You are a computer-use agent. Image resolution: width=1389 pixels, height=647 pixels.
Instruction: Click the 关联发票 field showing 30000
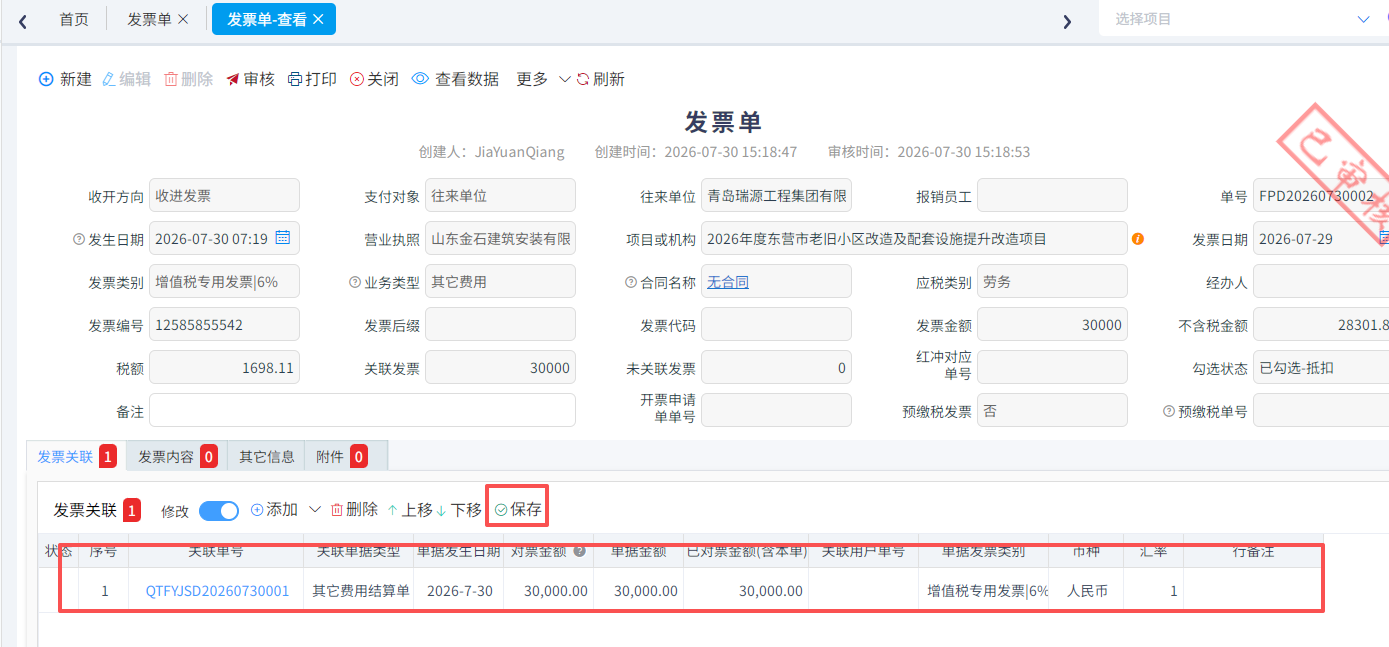click(x=500, y=368)
